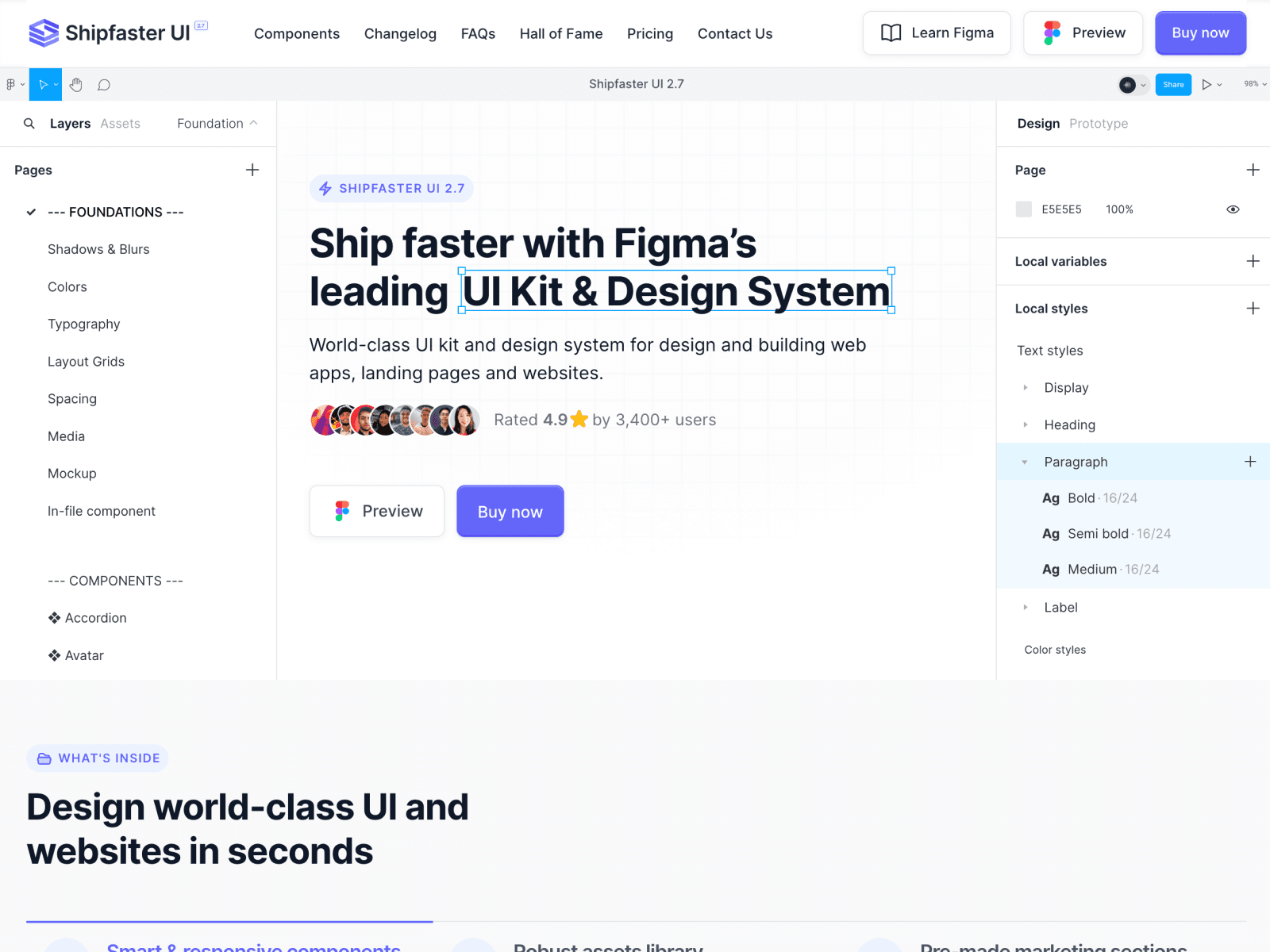Open the Figma menu dropdown arrow

pos(22,85)
